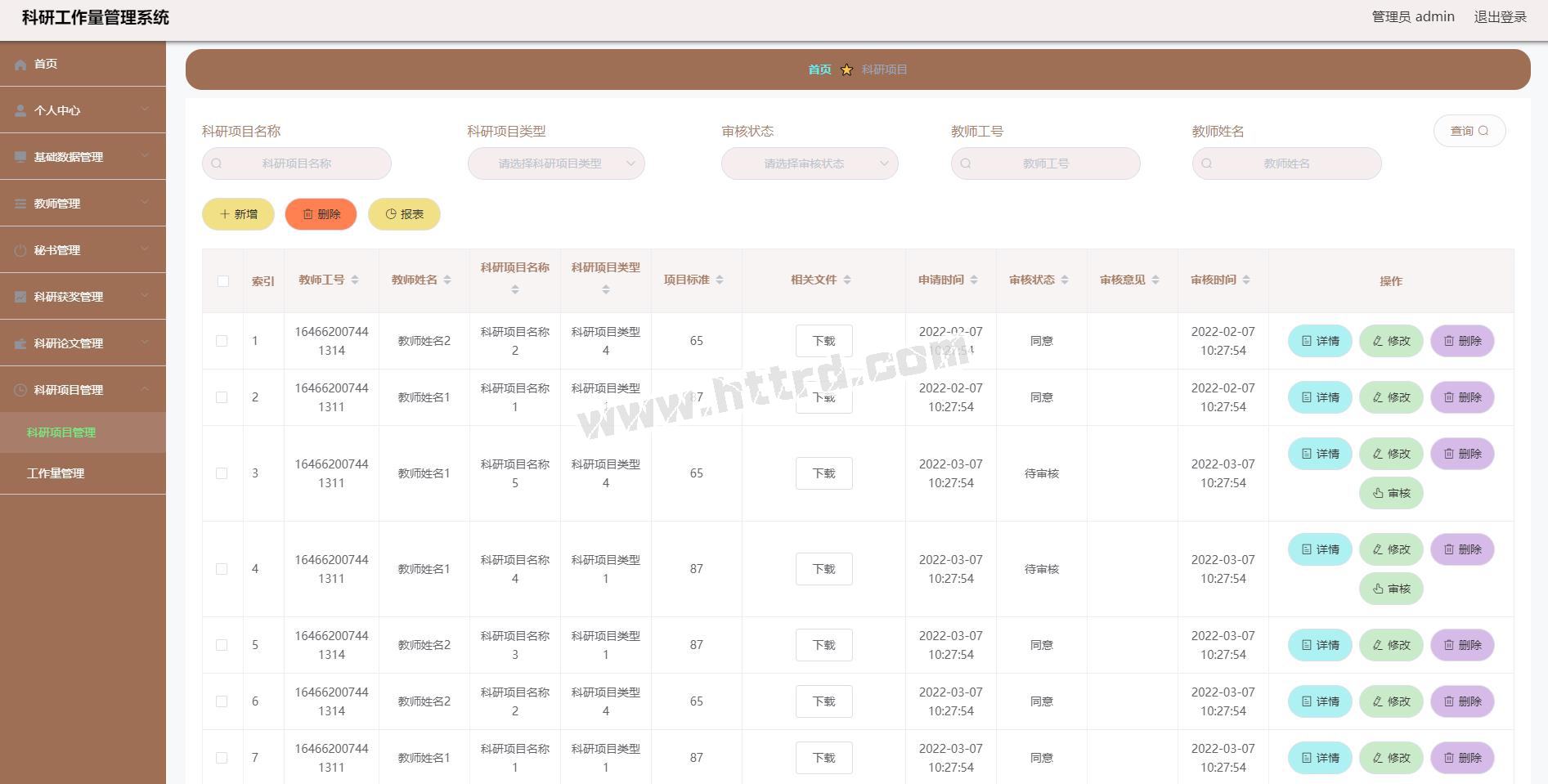Sort by 科研项目名称 column arrows
Image resolution: width=1548 pixels, height=784 pixels.
[x=515, y=289]
